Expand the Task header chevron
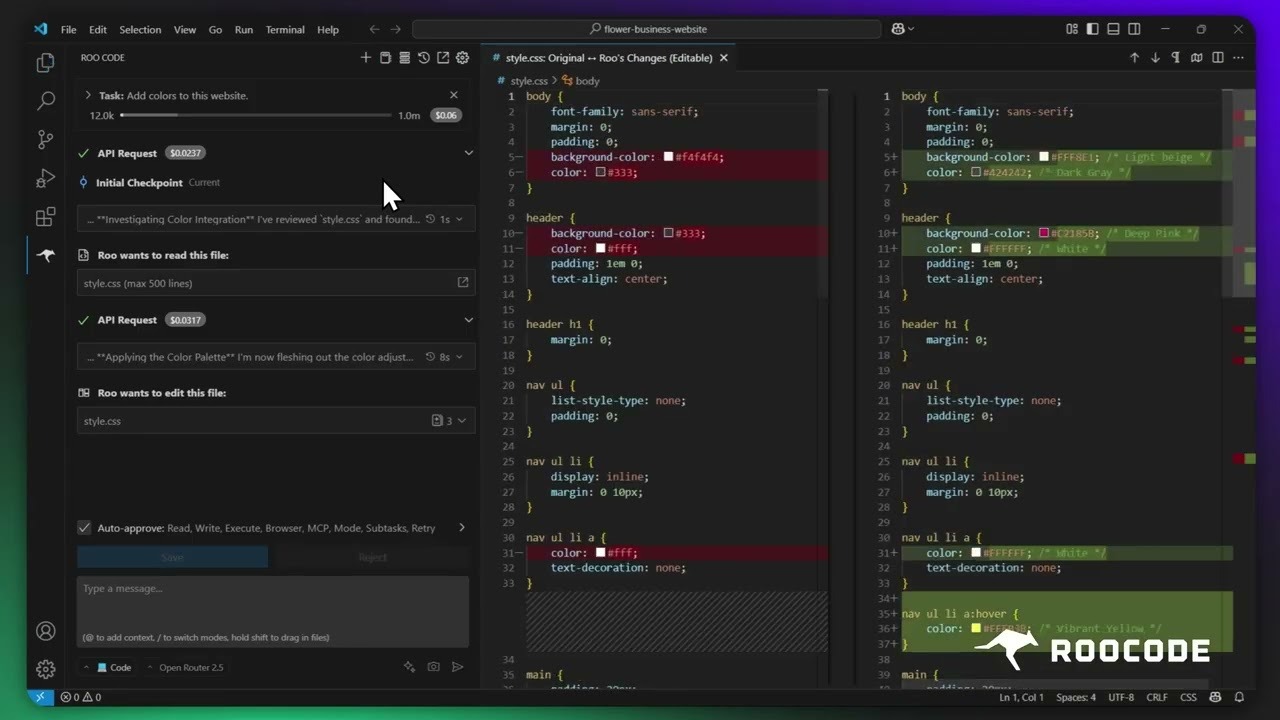Screen dimensions: 1280x720 click(88, 95)
